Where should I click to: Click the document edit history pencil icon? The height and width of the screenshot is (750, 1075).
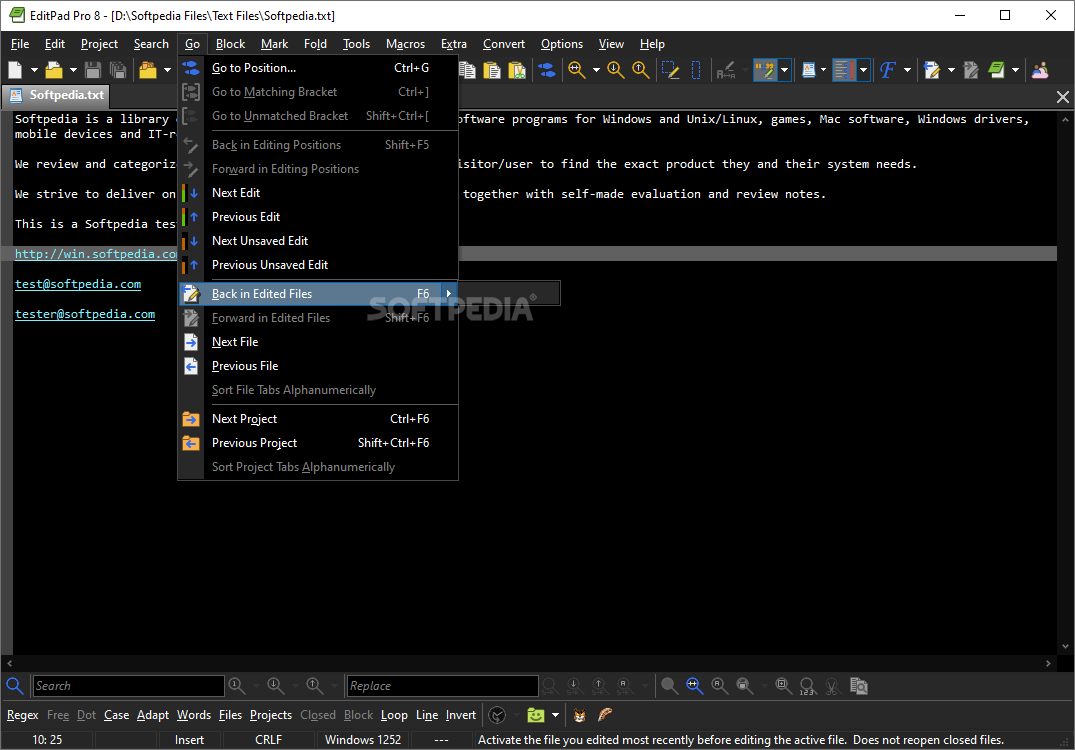click(x=932, y=70)
